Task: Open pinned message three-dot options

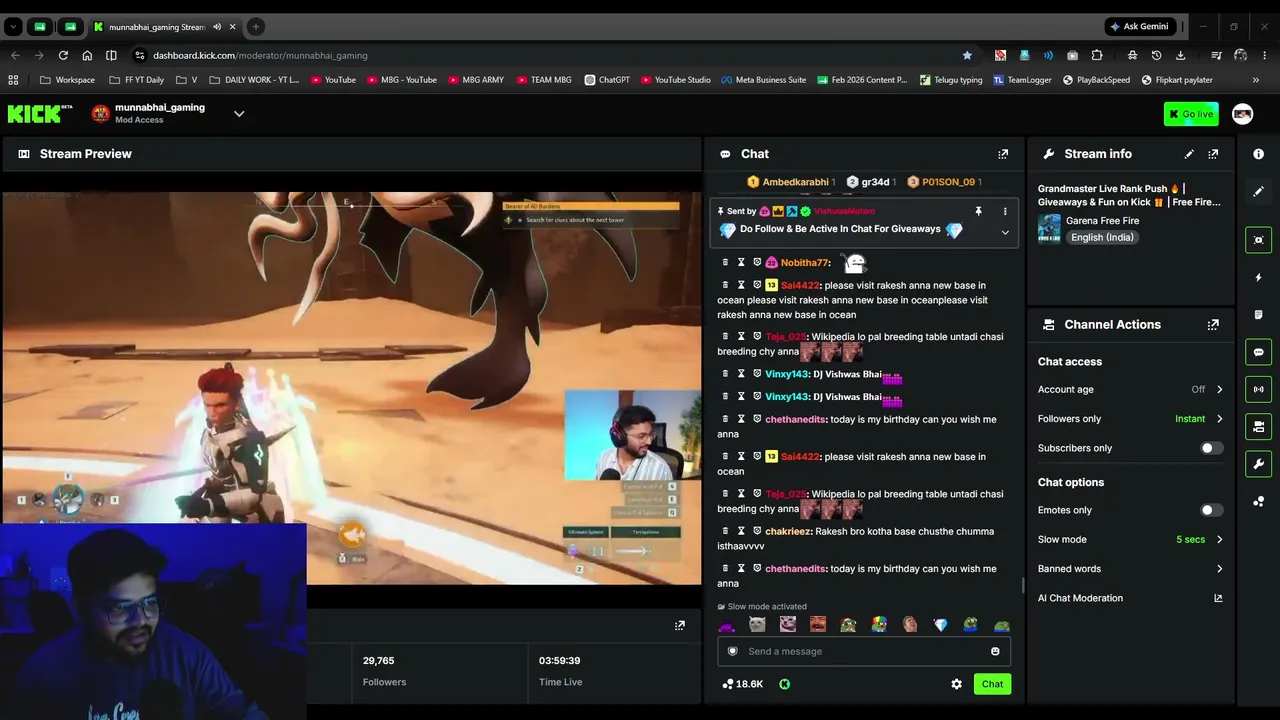Action: (x=1005, y=211)
